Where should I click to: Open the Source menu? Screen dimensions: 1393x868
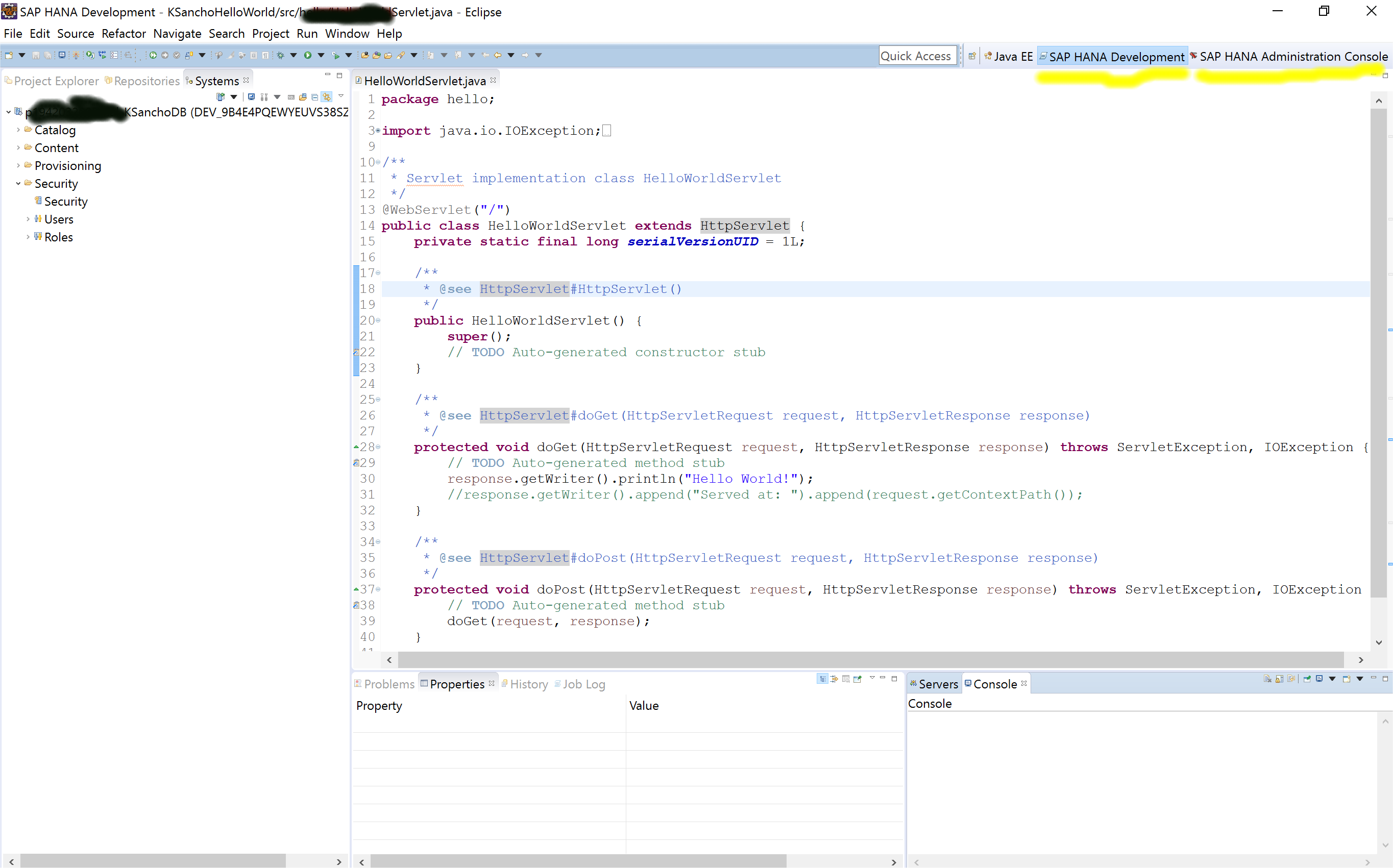[75, 33]
